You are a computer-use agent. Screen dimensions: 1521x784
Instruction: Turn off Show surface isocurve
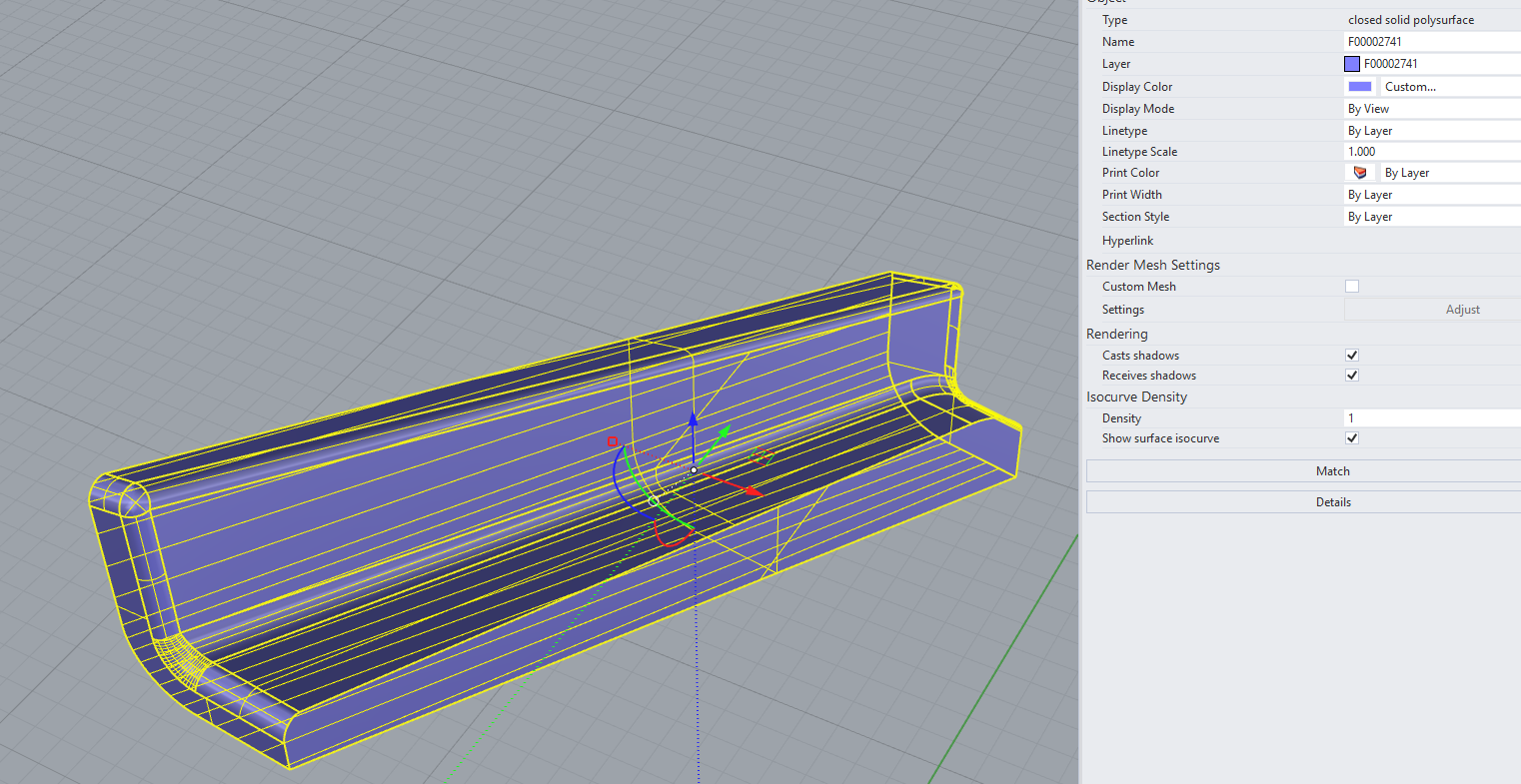point(1352,438)
